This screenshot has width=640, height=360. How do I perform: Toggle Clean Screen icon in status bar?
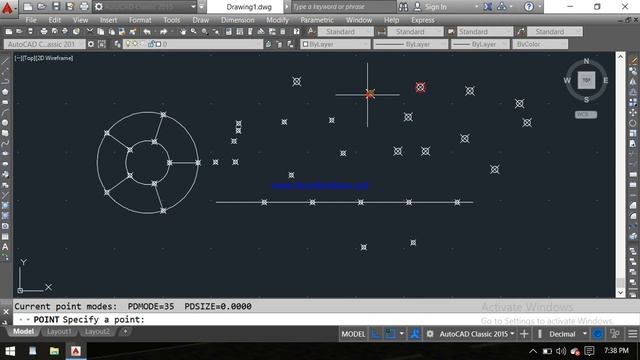[614, 334]
